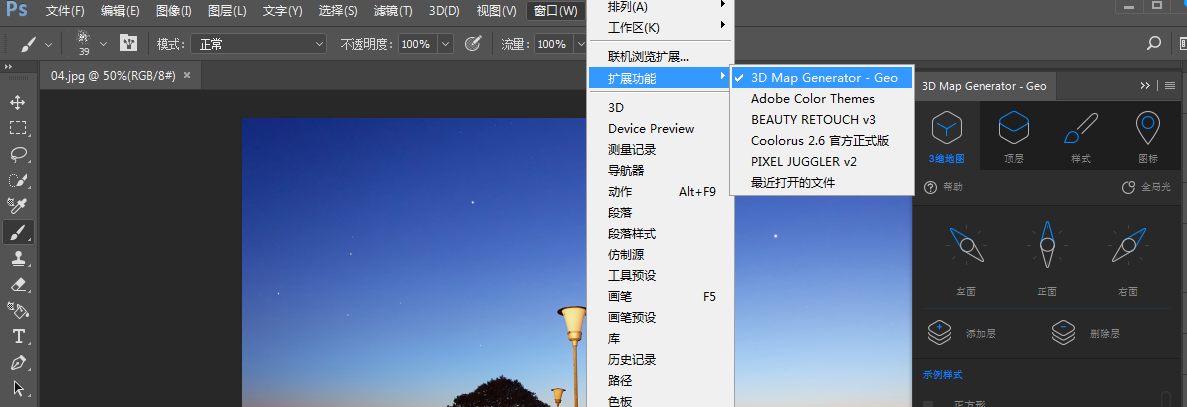Open the 顶层 tab in 3D Map Generator
Screen dimensions: 1187x407
pos(1014,136)
